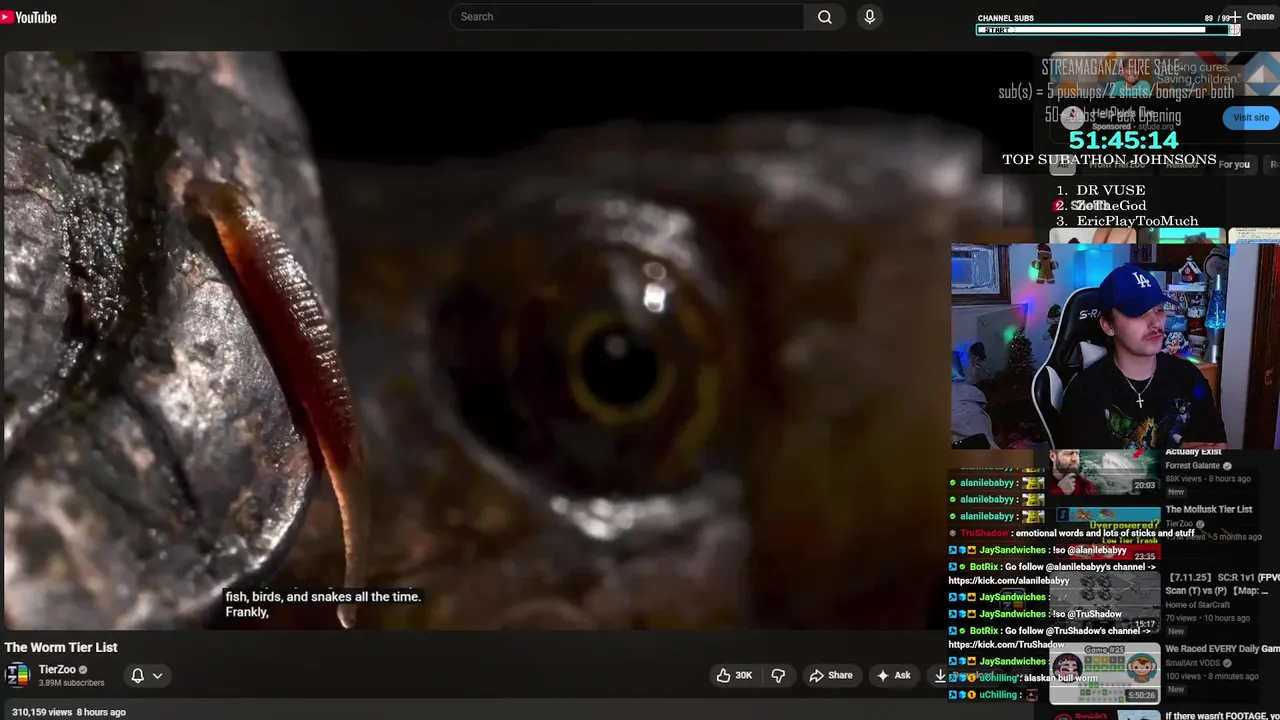Open the YouTube home logo

coord(29,17)
